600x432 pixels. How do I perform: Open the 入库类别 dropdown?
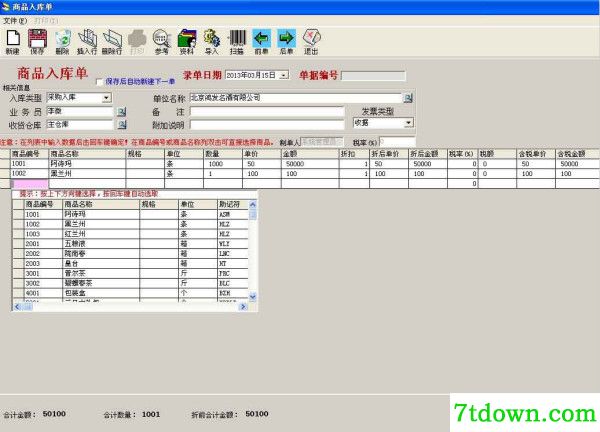106,98
